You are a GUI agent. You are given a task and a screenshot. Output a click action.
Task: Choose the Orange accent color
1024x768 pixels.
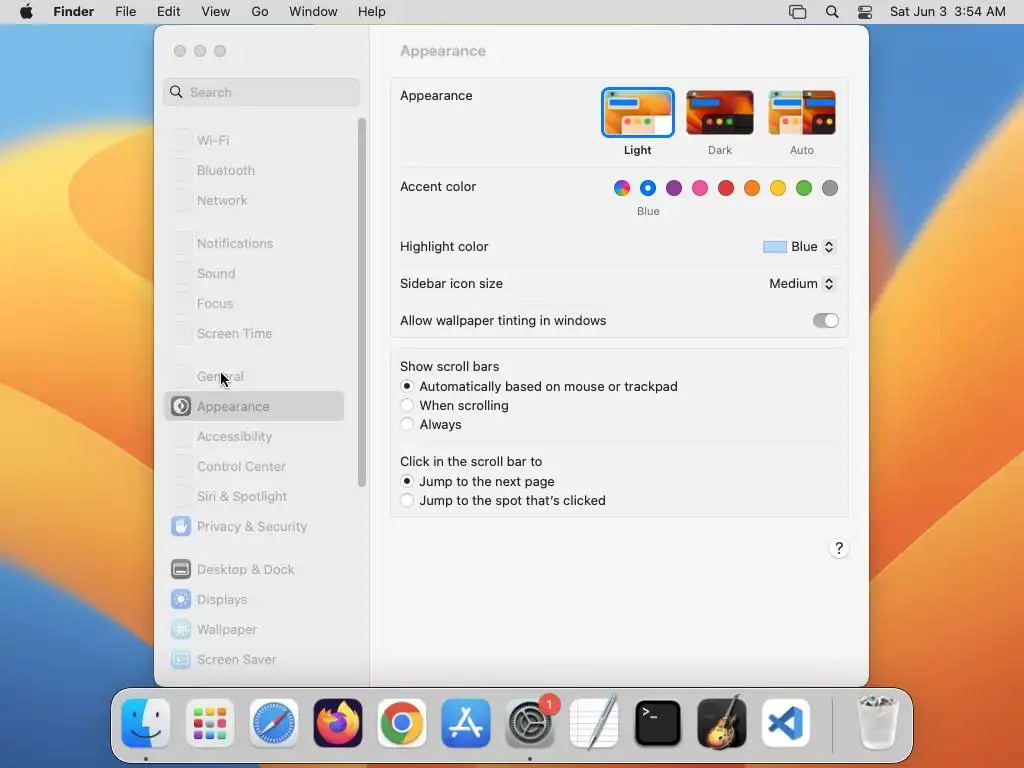[x=752, y=188]
